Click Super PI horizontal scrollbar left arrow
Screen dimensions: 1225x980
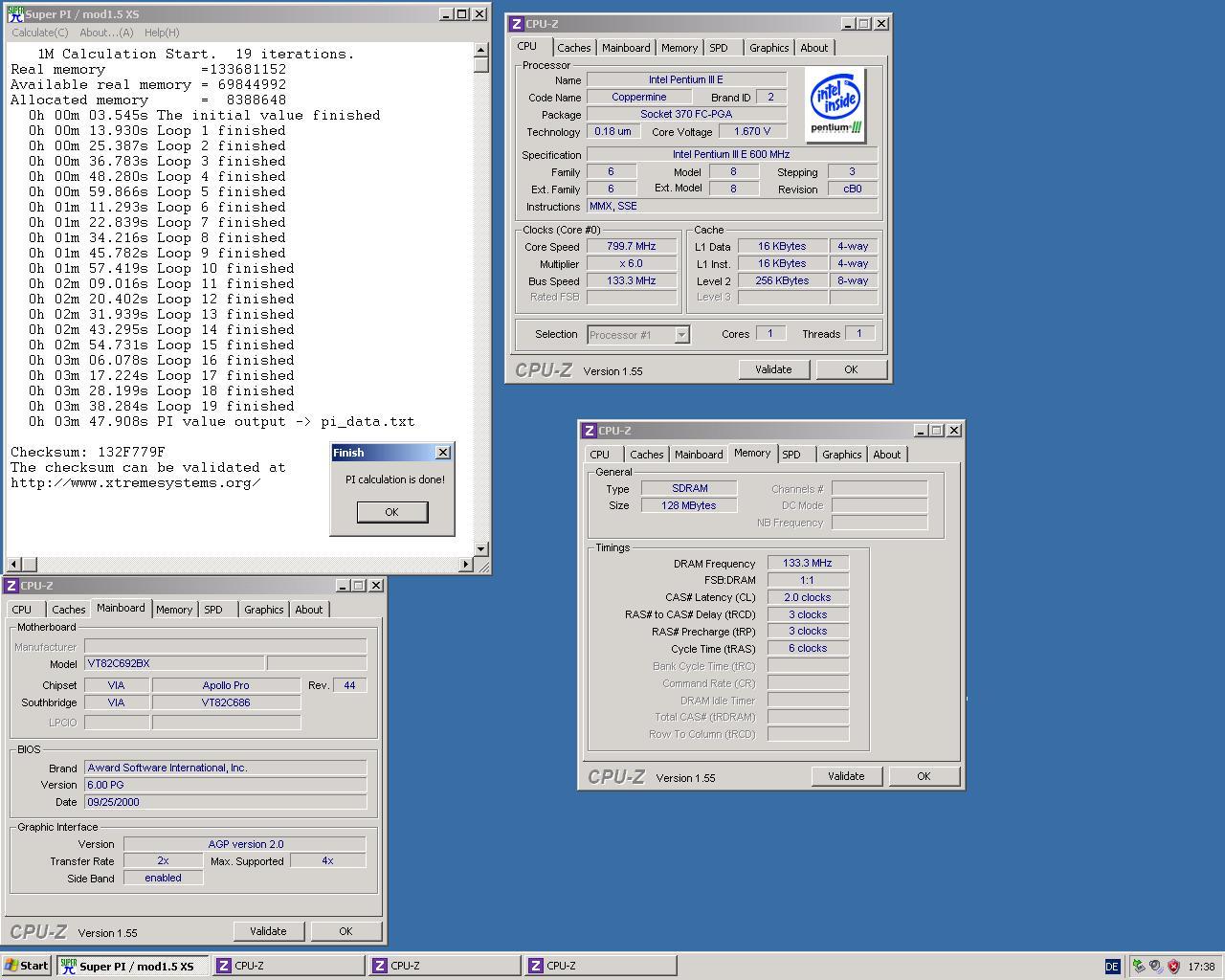tap(13, 565)
